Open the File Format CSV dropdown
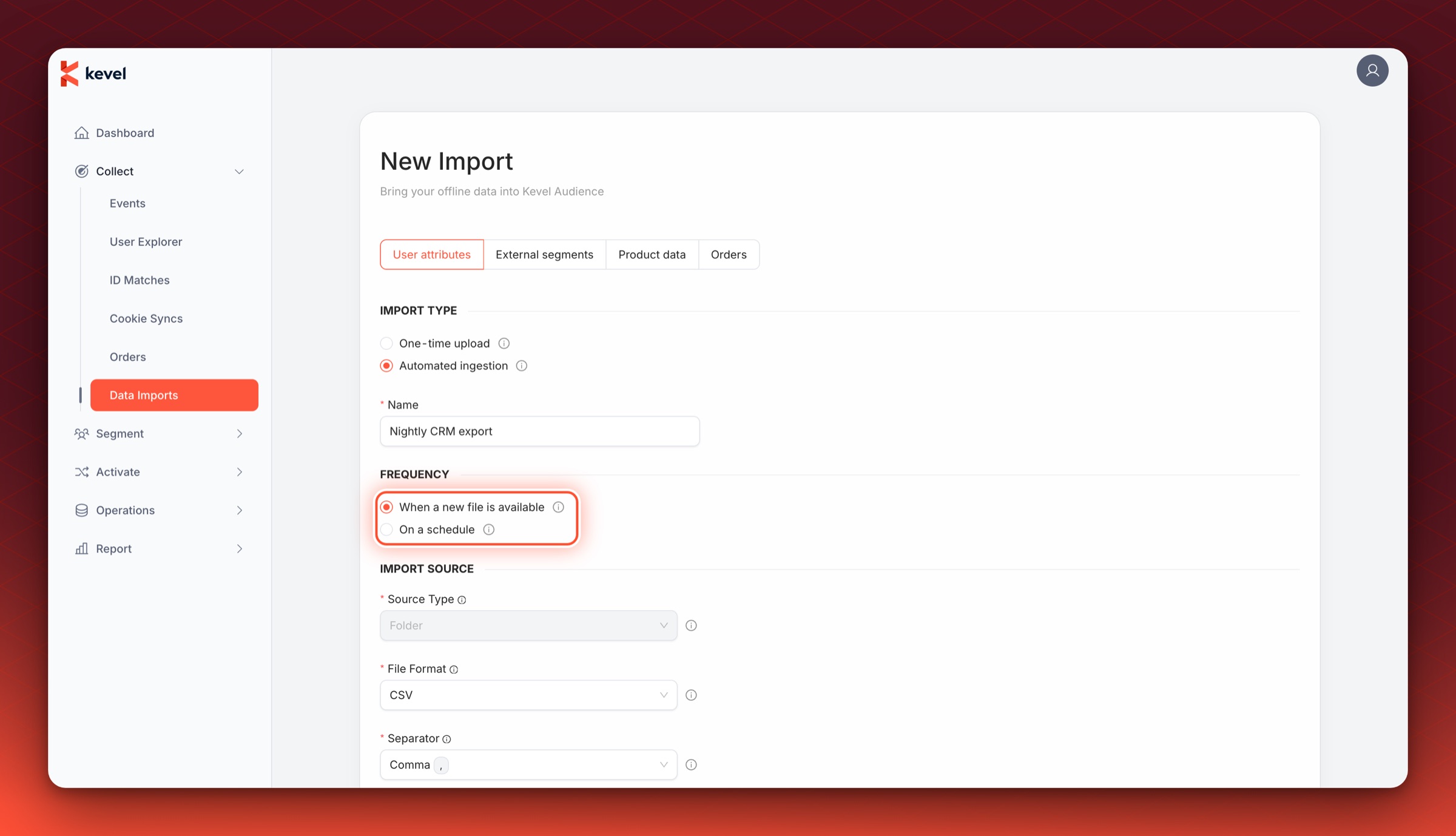 pos(528,695)
